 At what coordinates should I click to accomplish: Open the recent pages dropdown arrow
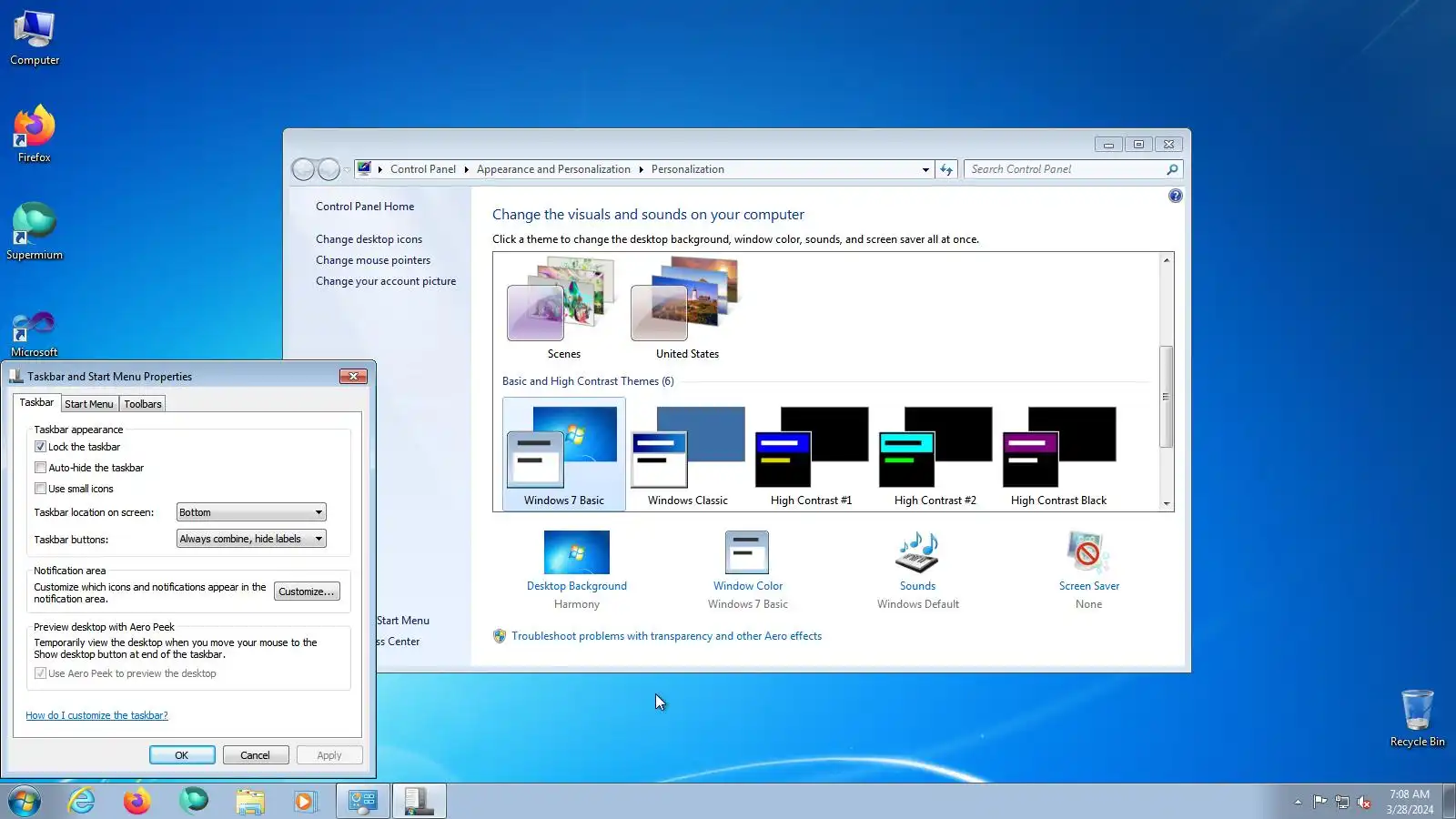[x=347, y=170]
